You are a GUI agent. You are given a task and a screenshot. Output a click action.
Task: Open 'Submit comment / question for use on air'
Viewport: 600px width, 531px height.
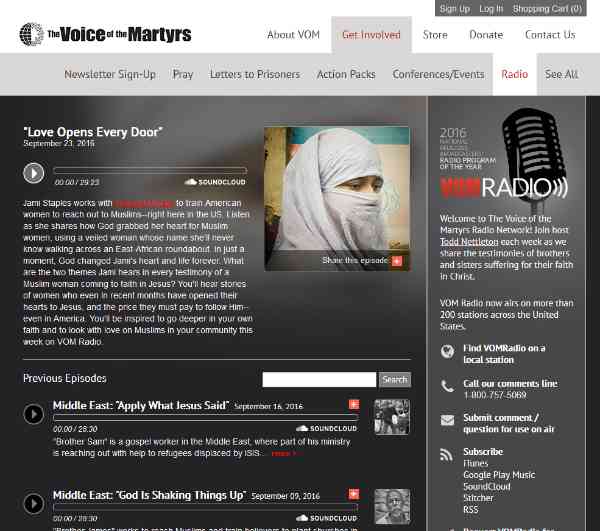pyautogui.click(x=509, y=423)
